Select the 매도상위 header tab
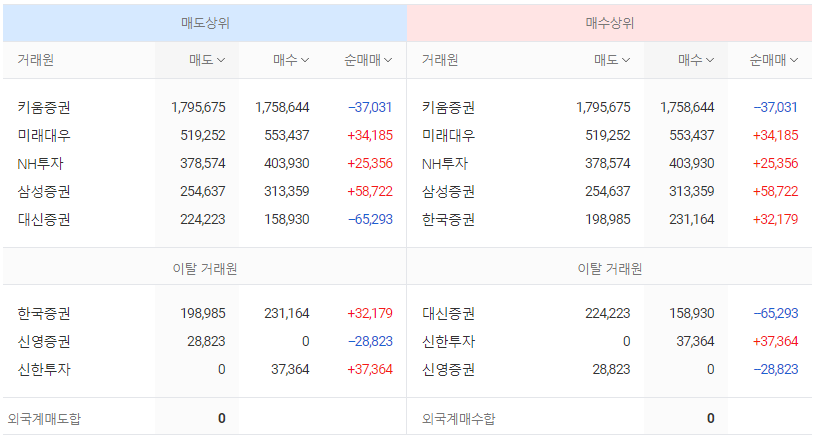Viewport: 818px width, 438px height. pos(205,23)
